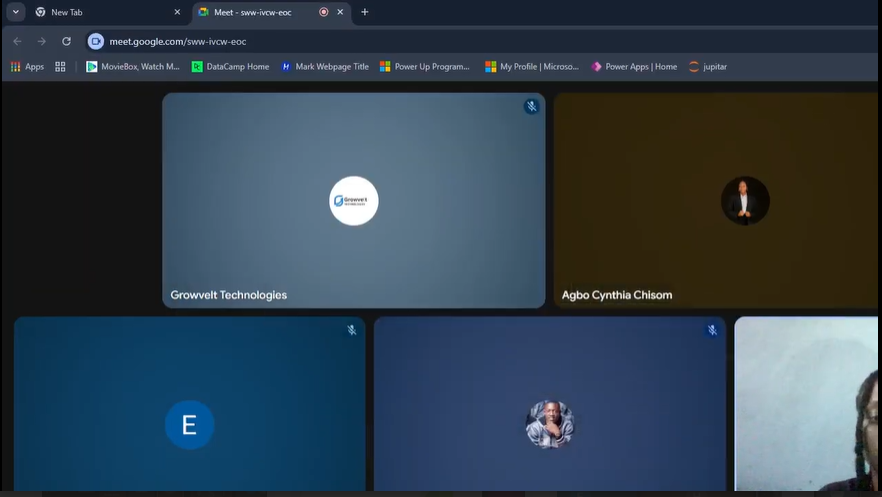Click muted mic icon on participant E tile
Screen dimensions: 882x497
[x=352, y=330]
